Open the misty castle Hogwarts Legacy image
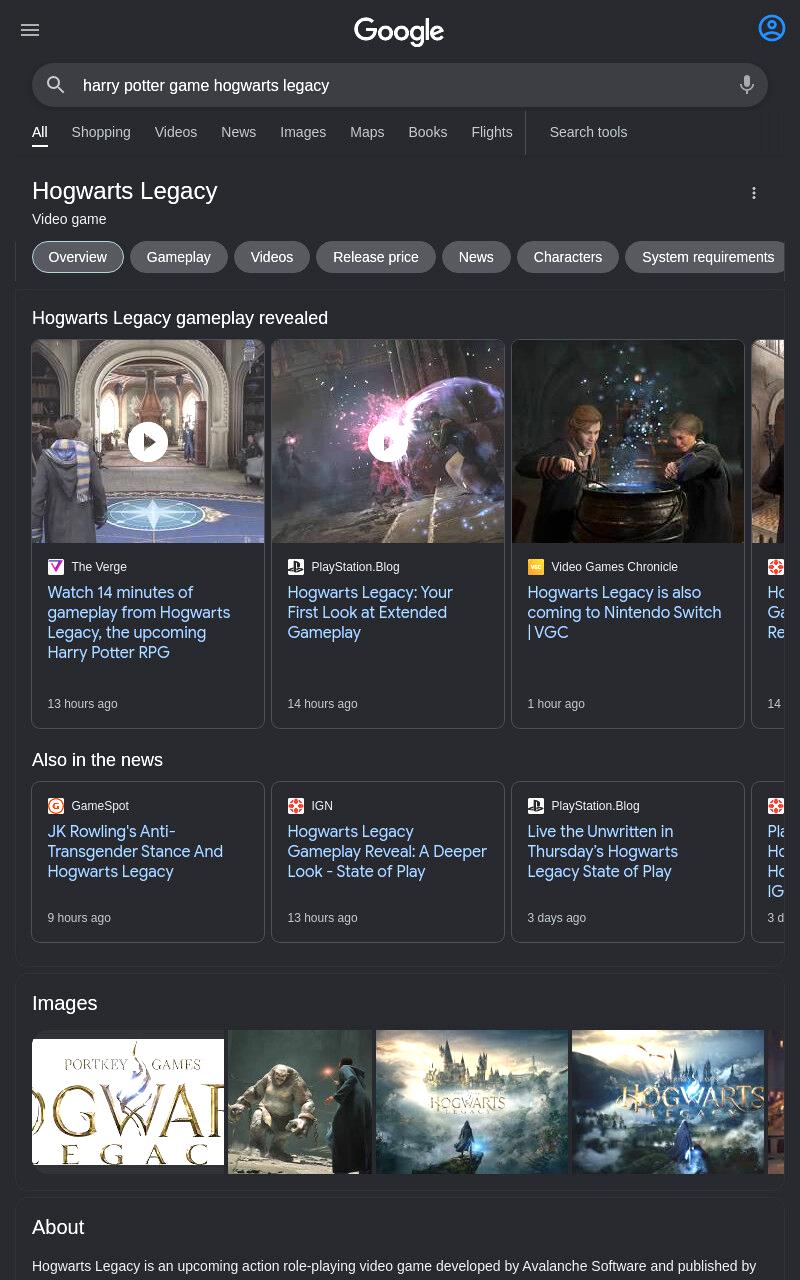 (x=472, y=1102)
